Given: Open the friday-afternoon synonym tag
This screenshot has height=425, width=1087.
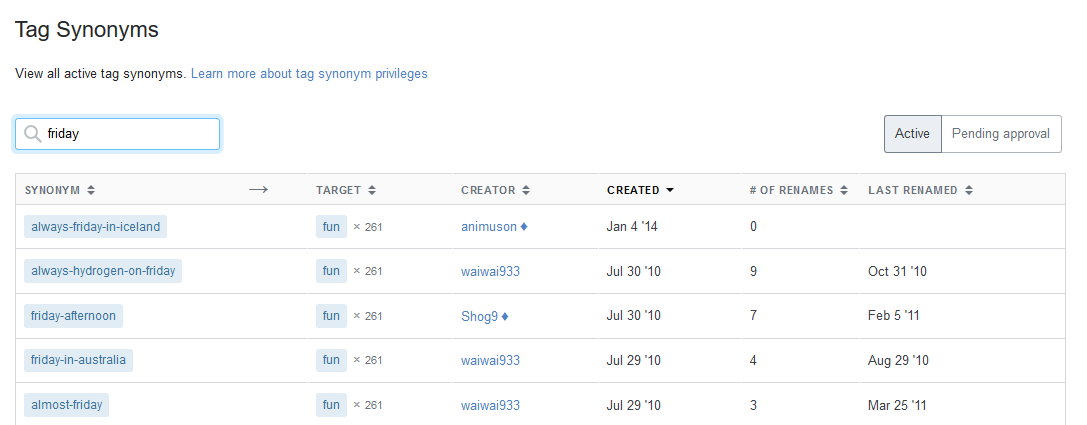Looking at the screenshot, I should click(73, 316).
